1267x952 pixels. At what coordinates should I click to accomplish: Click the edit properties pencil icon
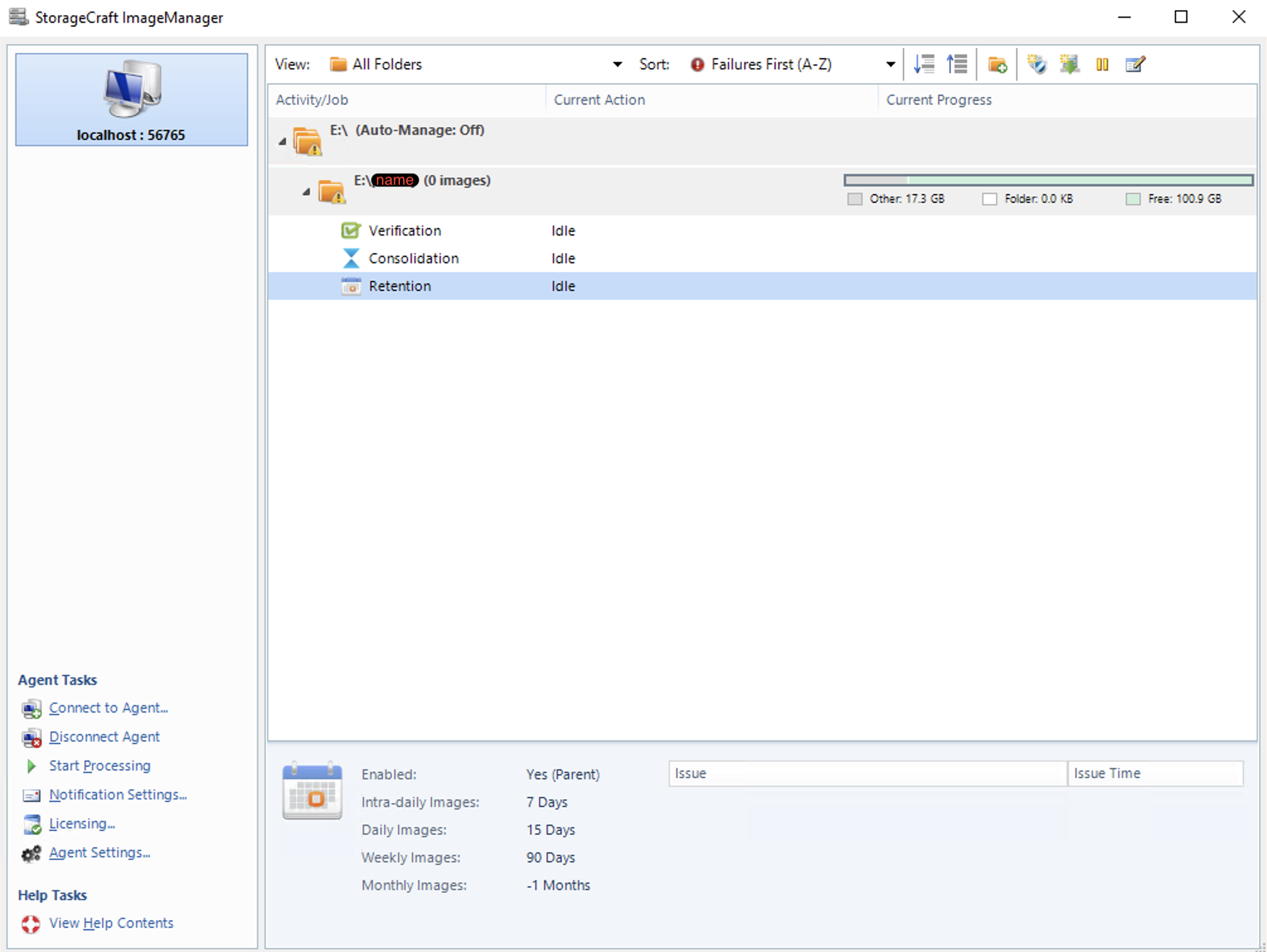(x=1135, y=64)
